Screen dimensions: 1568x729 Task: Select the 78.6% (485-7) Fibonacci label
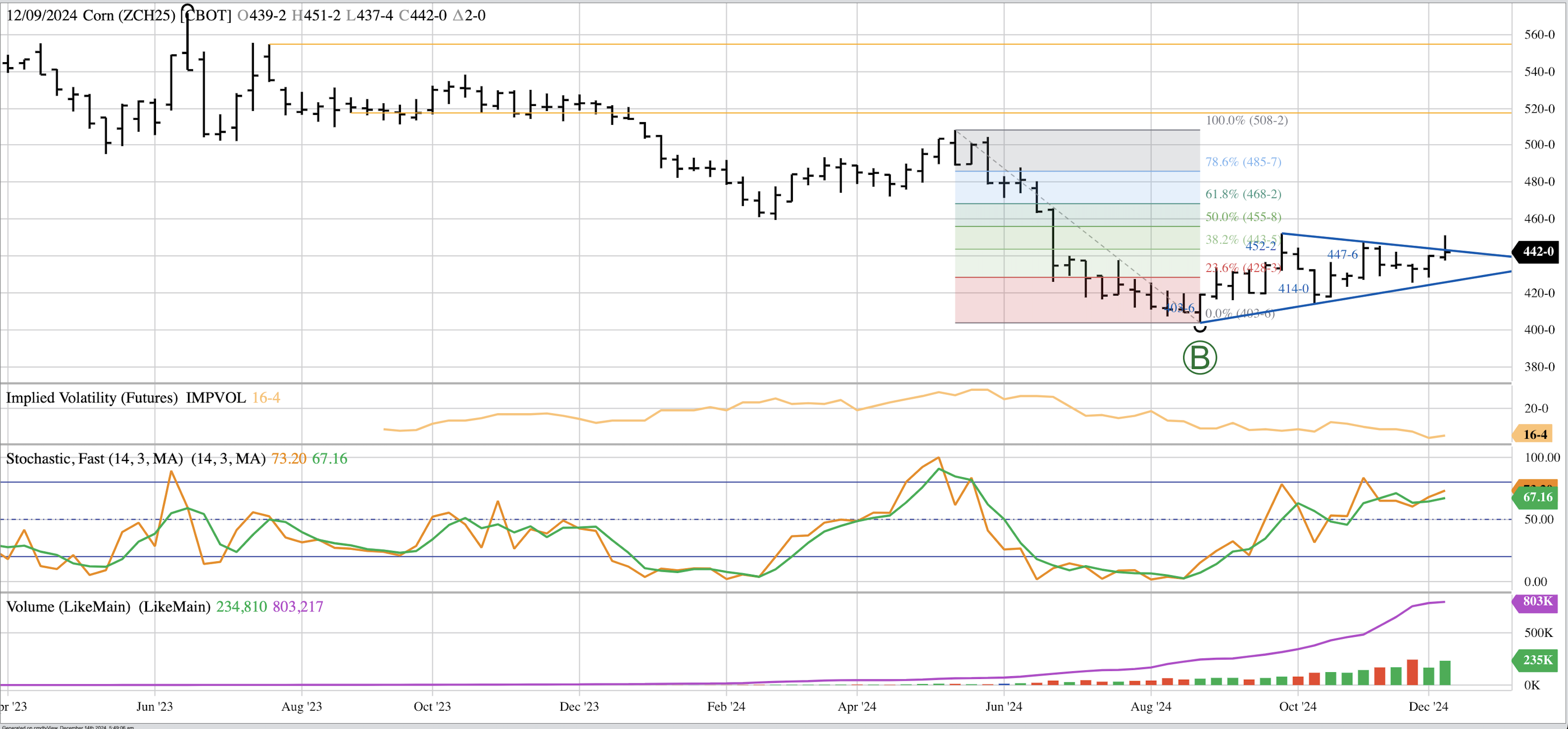1243,162
